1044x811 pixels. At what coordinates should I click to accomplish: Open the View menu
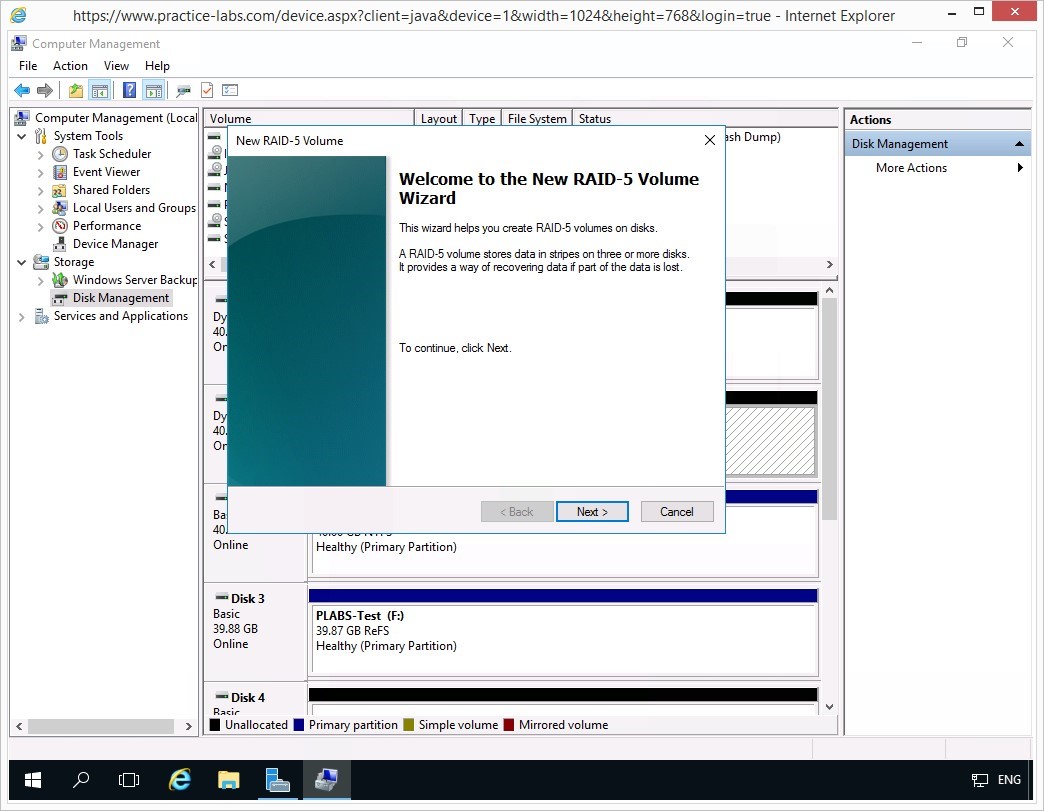coord(116,66)
